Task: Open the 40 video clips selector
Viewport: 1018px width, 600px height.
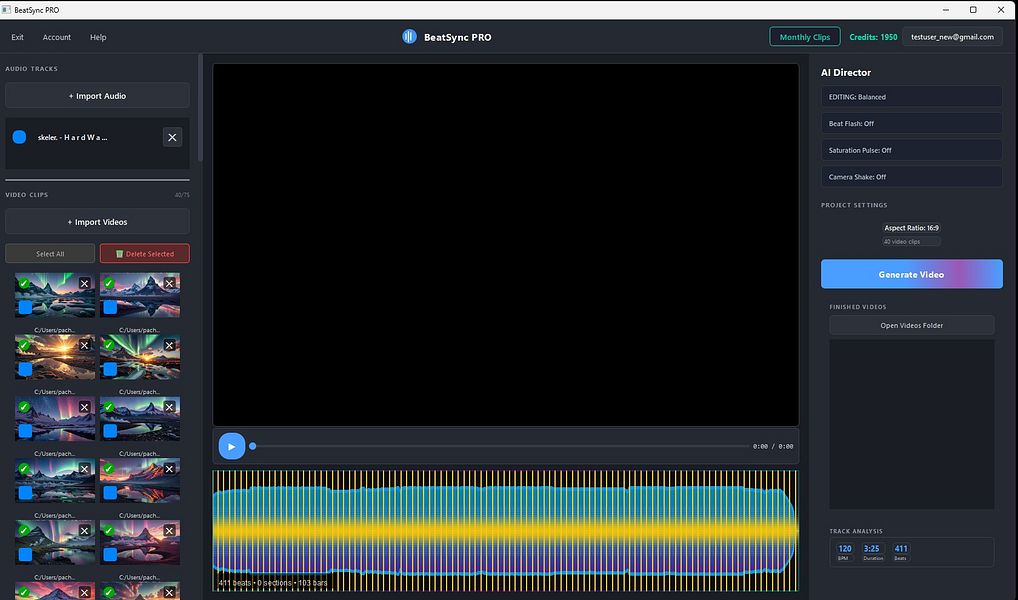Action: (x=910, y=240)
